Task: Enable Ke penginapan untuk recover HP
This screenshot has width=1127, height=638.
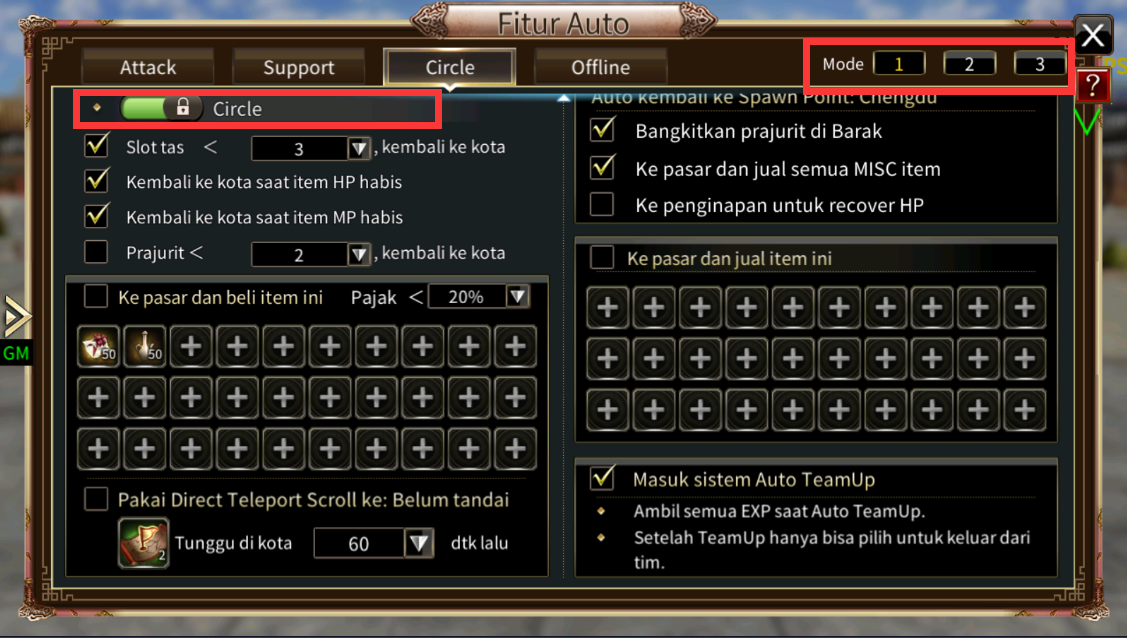Action: 602,205
